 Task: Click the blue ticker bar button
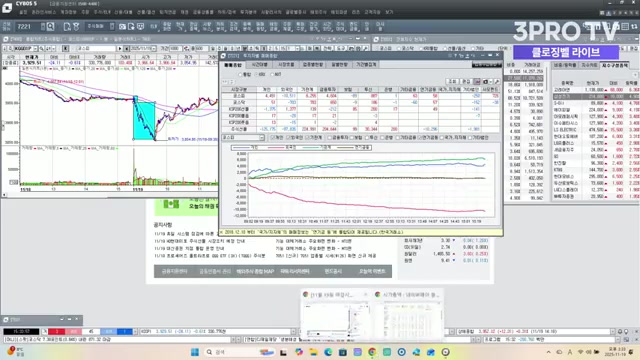124,331
